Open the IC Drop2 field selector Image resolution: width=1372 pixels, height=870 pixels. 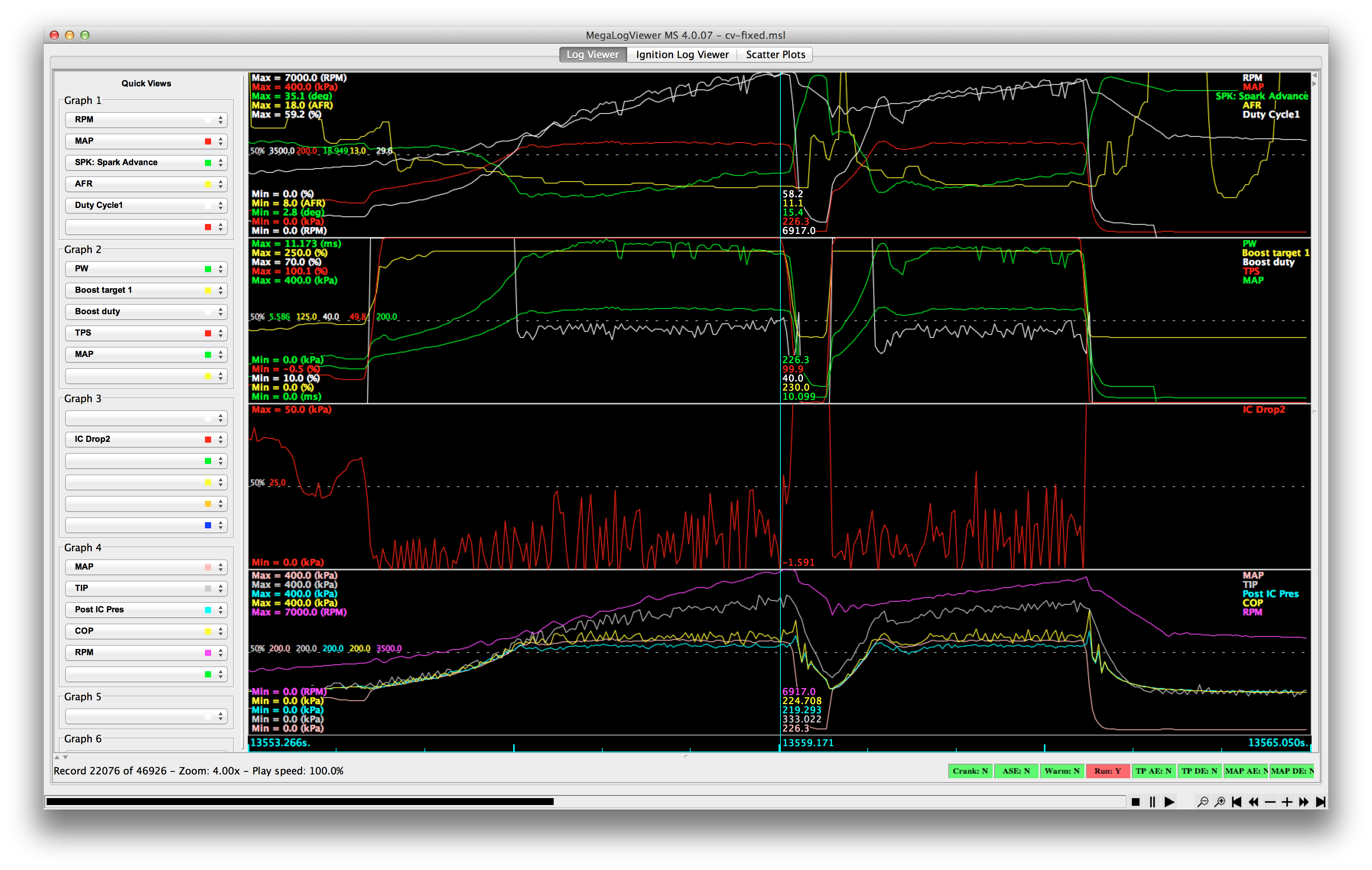[x=146, y=439]
